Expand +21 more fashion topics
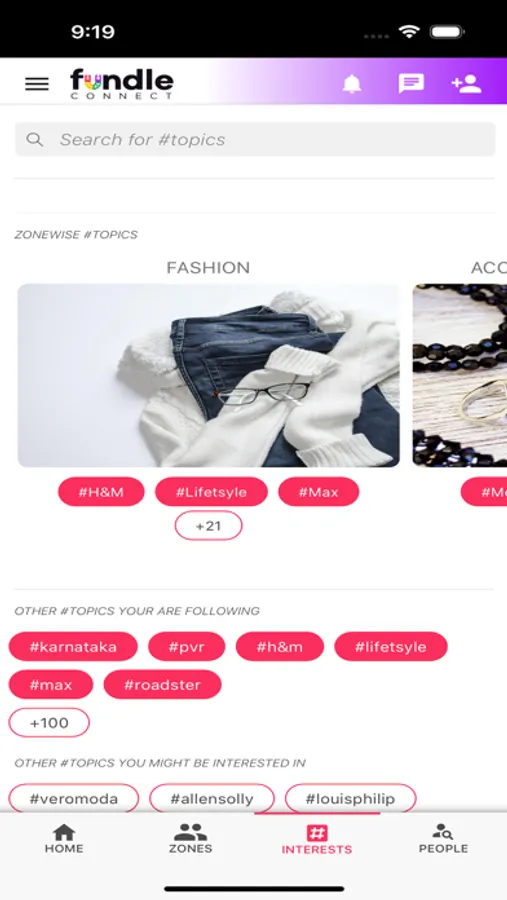Viewport: 507px width, 900px height. (x=208, y=526)
